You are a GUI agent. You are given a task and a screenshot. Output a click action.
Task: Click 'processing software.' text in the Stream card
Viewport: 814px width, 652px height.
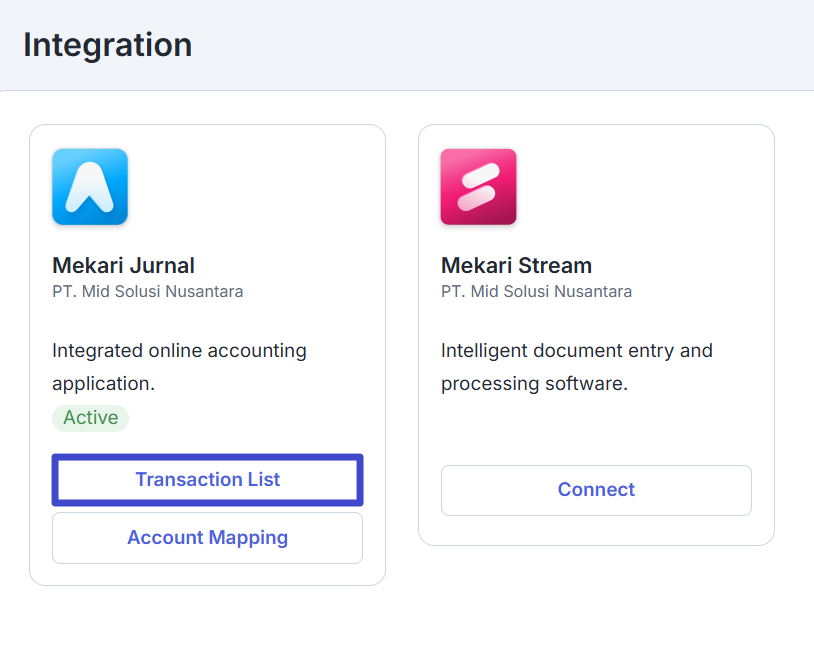tap(534, 384)
